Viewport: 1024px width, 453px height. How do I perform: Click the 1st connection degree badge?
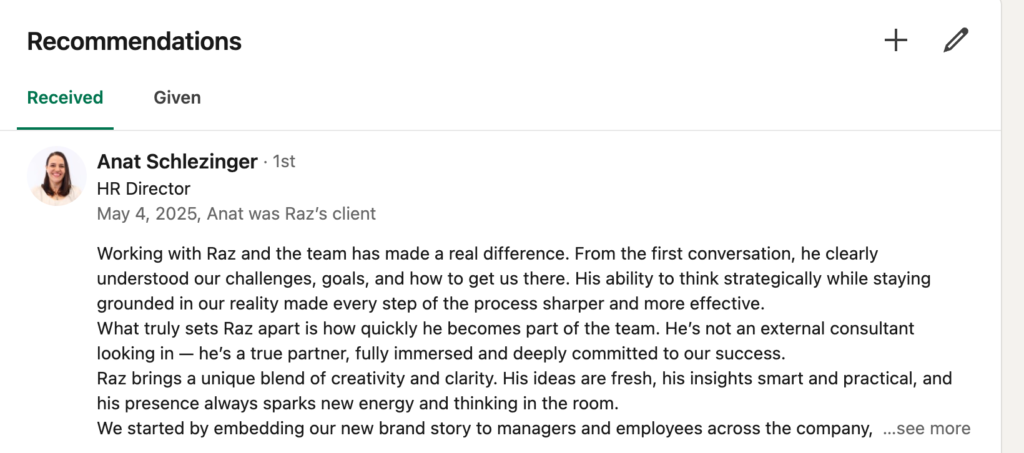point(284,162)
